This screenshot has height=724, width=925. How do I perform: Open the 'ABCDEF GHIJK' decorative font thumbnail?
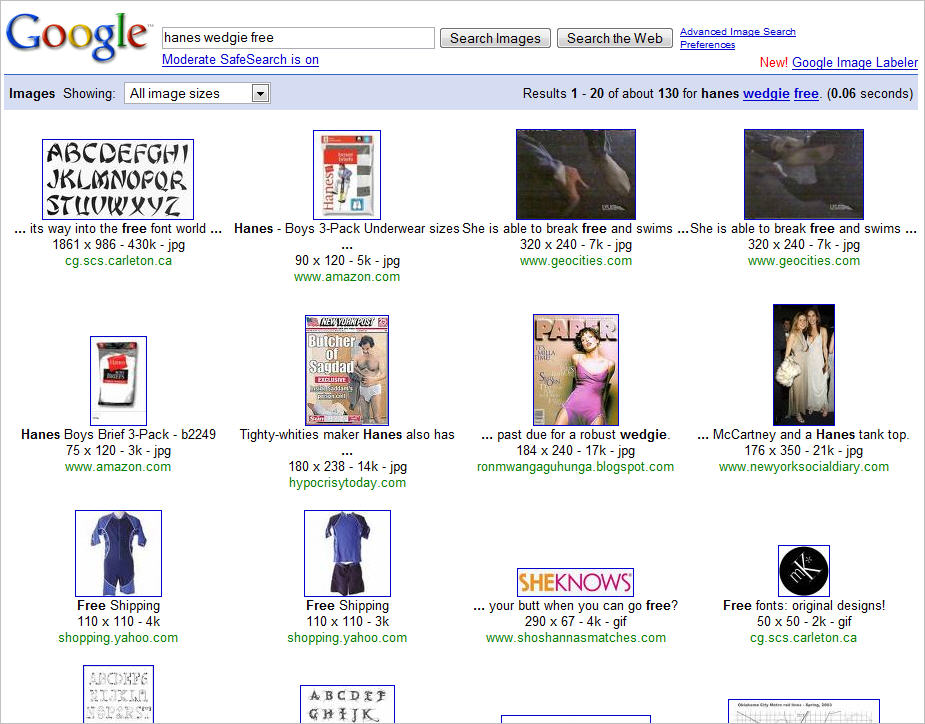coord(347,704)
